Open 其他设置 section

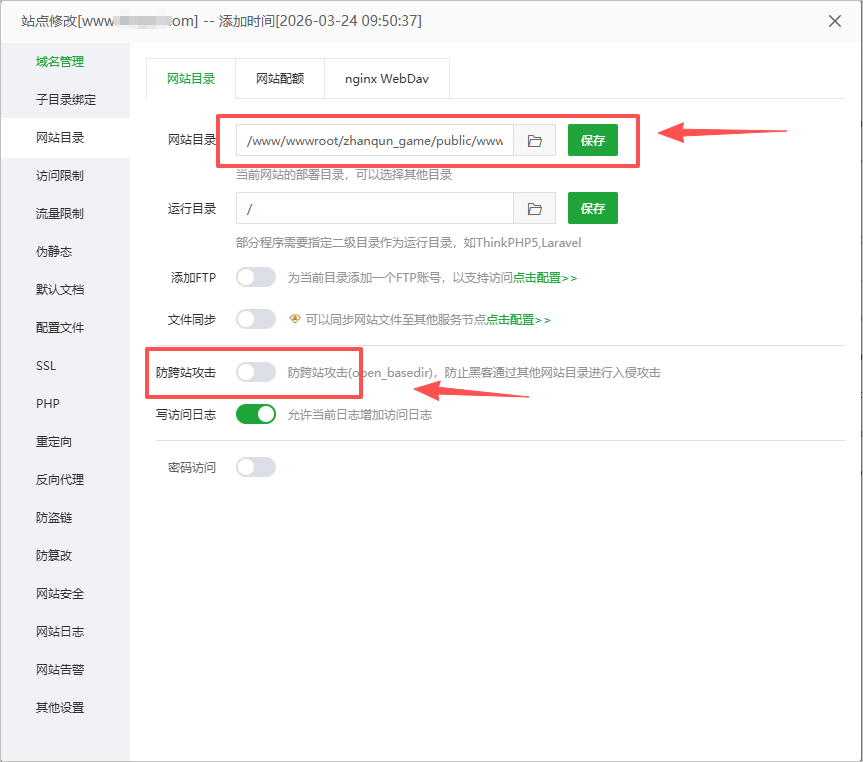click(60, 707)
